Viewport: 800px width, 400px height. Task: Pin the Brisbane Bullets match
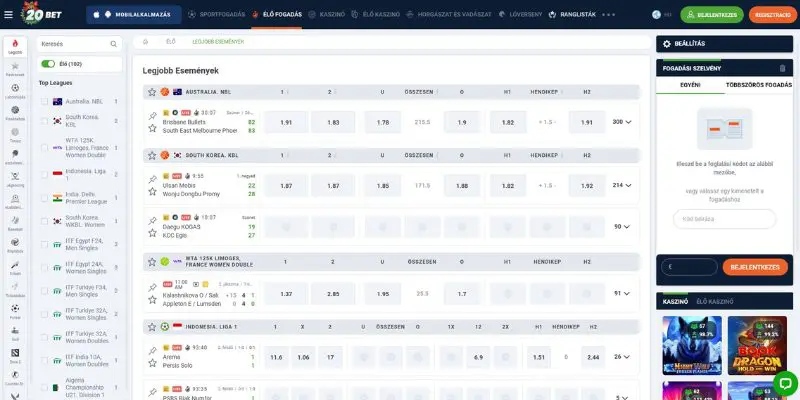[x=152, y=116]
